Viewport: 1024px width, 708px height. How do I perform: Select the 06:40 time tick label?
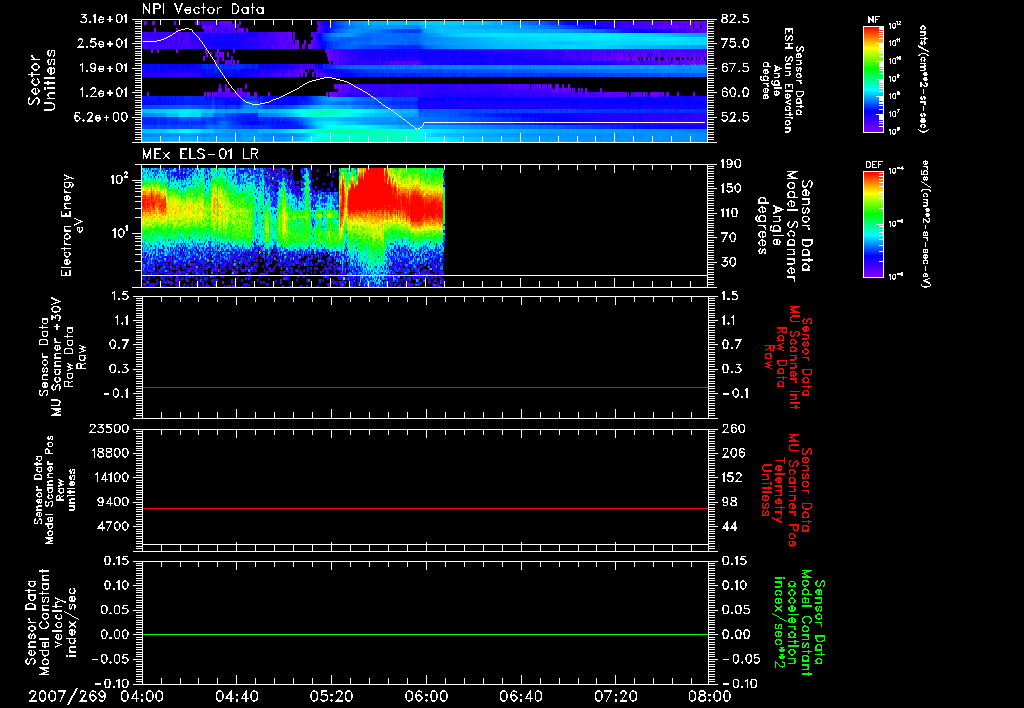(520, 696)
